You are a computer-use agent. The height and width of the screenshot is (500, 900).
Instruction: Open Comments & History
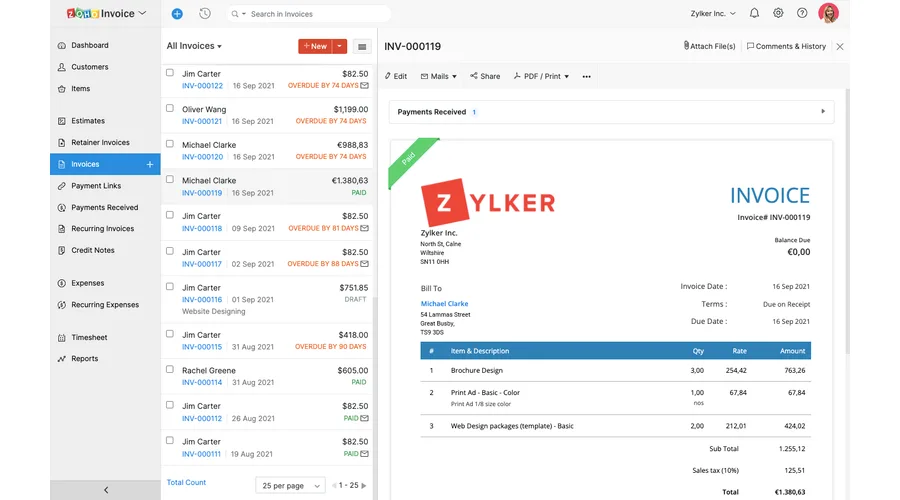786,46
